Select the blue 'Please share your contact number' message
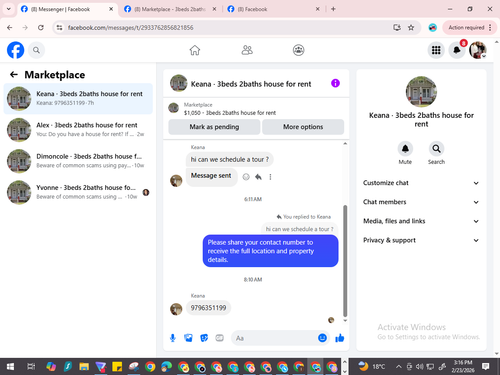This screenshot has width=500, height=375. 270,251
